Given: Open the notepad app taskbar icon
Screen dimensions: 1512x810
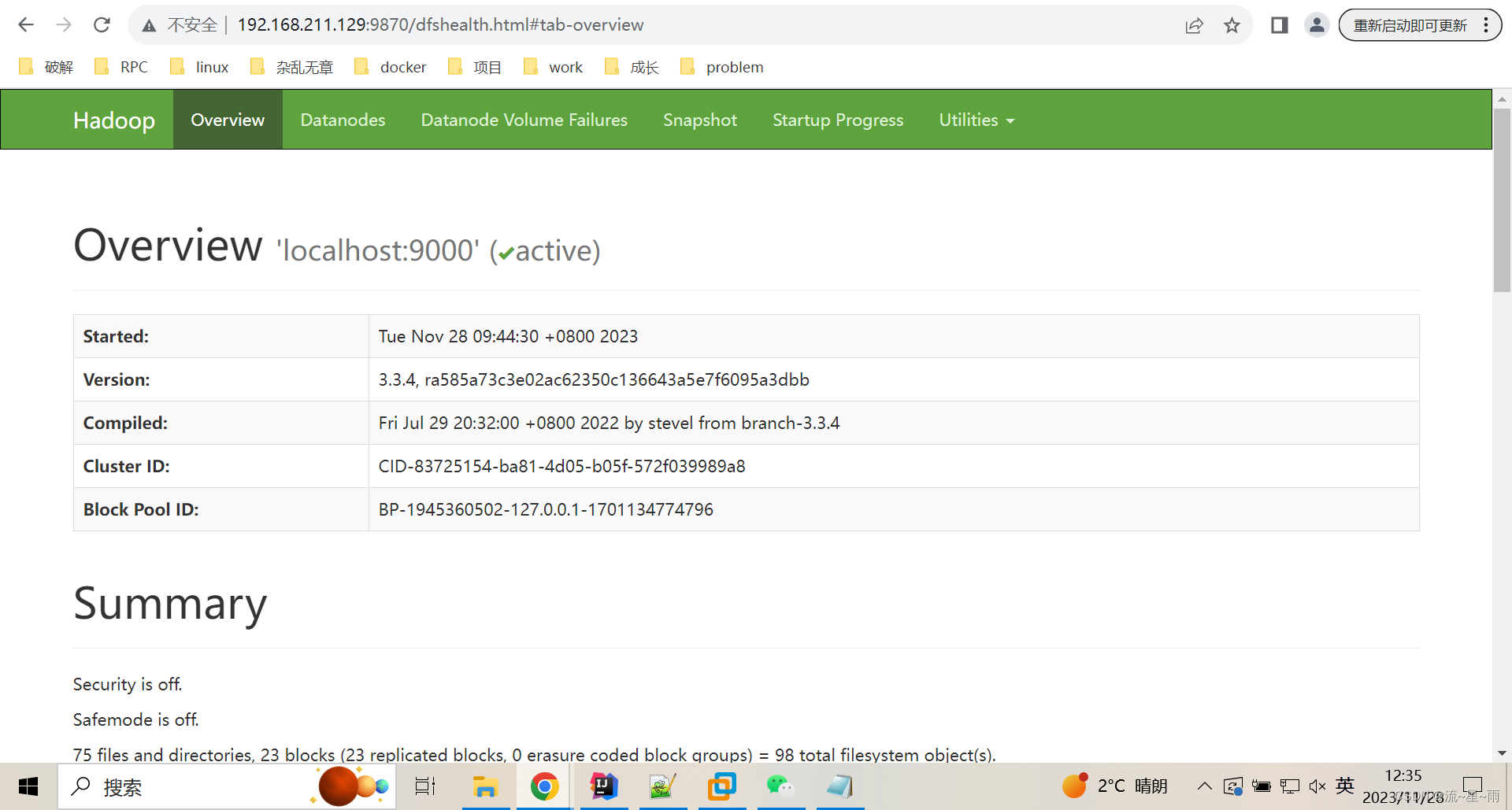Looking at the screenshot, I should coord(840,786).
